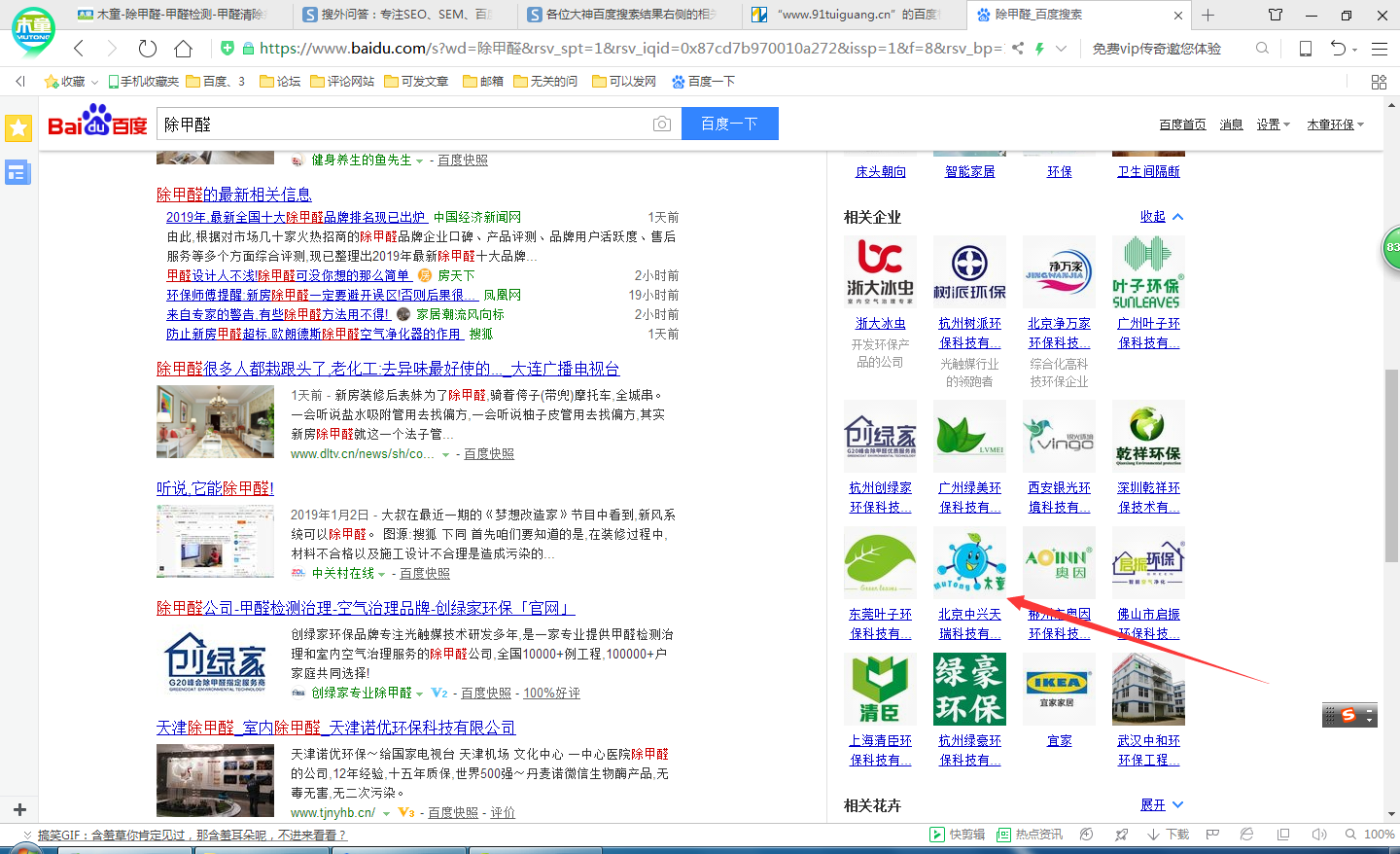1400x854 pixels.
Task: Open the 收藏 favorites star in the bookmarks bar
Action: 52,82
